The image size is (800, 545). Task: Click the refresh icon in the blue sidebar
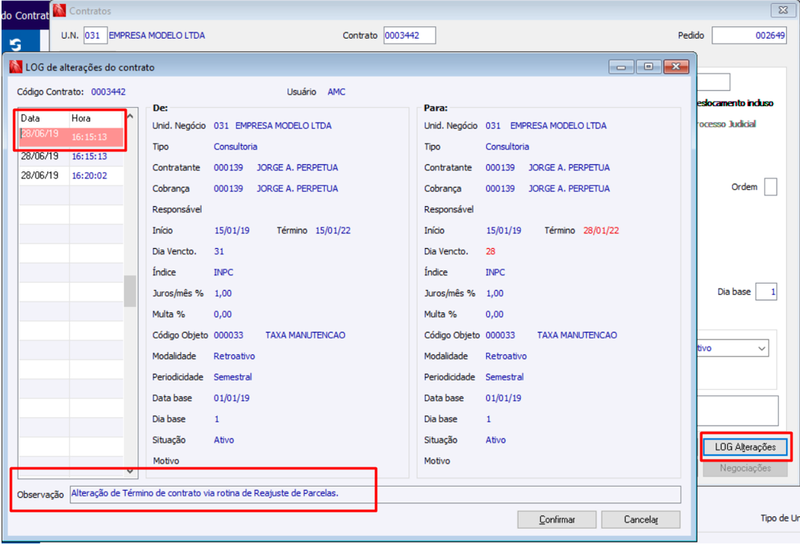[x=16, y=45]
